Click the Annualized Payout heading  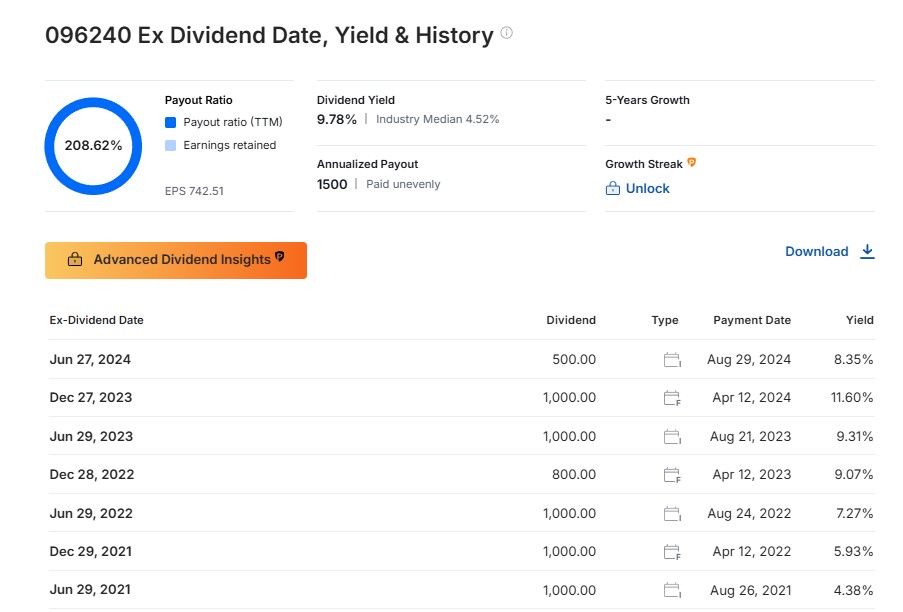click(x=367, y=164)
